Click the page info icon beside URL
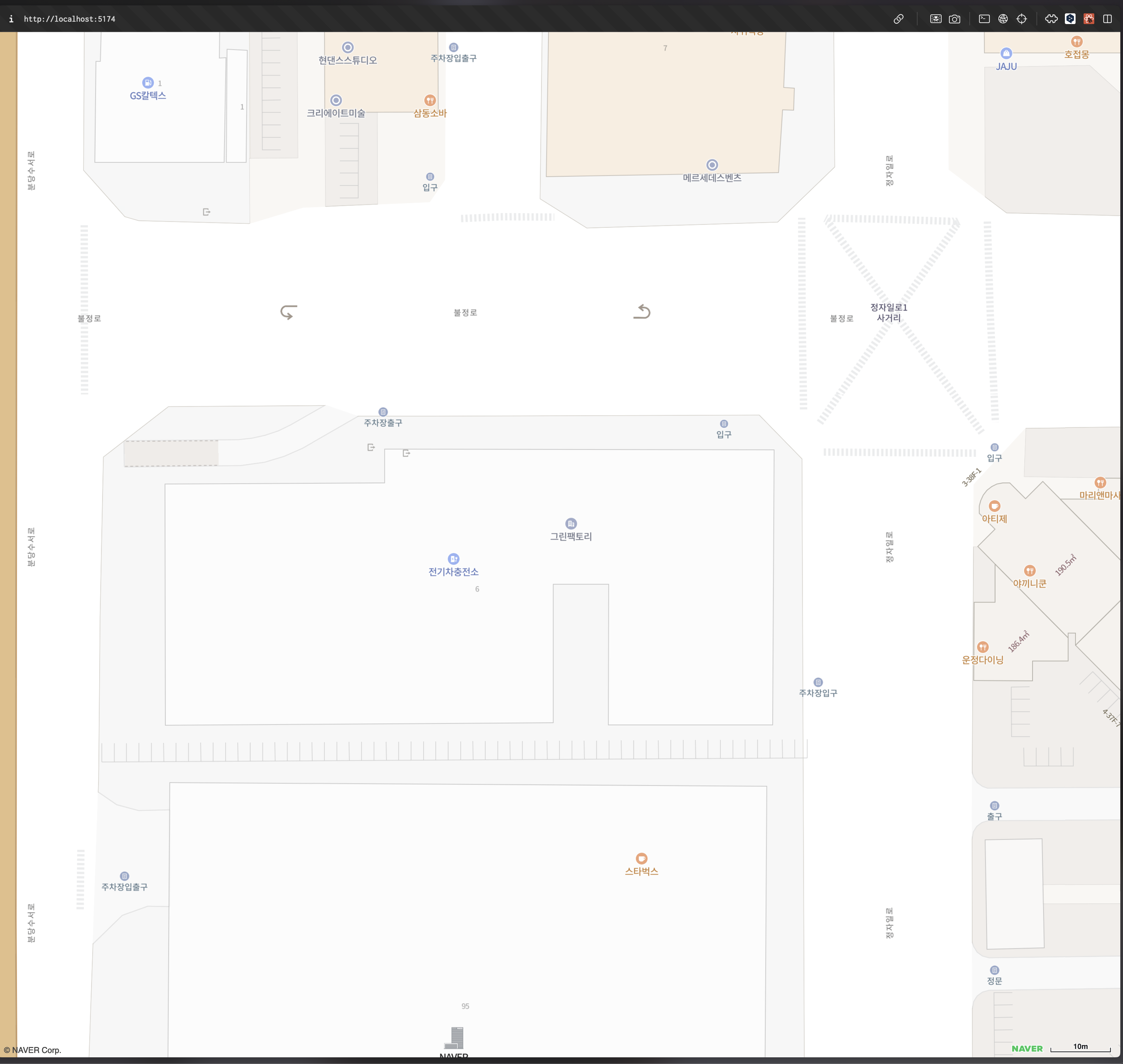Viewport: 1123px width, 1064px height. coord(11,19)
